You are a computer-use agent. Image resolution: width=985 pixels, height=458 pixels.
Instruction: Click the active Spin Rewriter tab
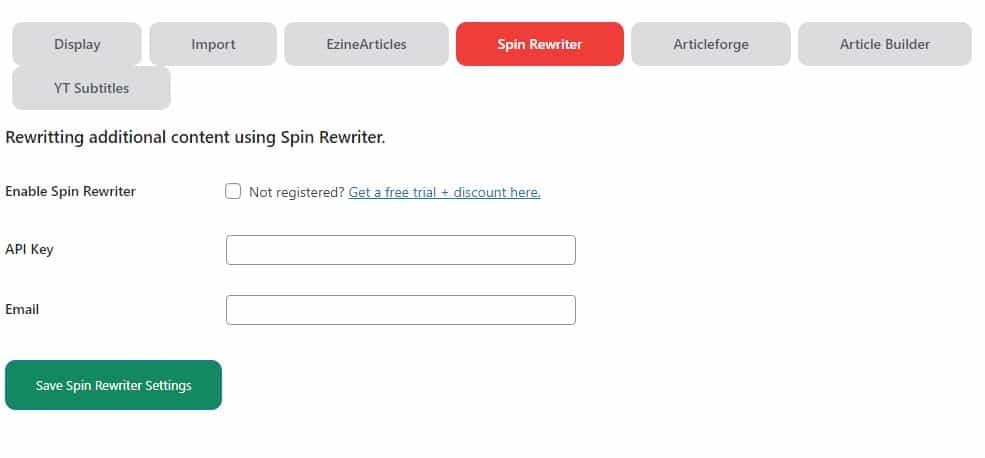pos(540,44)
